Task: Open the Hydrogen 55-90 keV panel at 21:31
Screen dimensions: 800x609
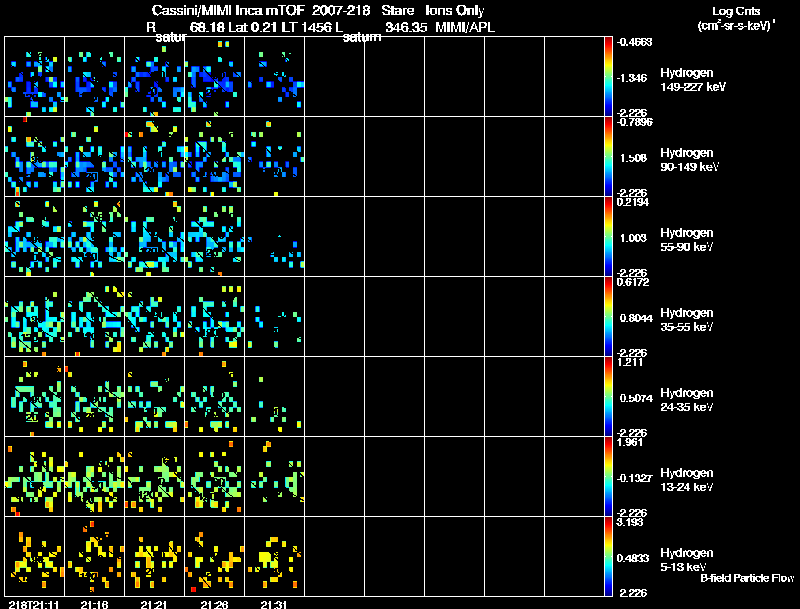Action: (274, 237)
